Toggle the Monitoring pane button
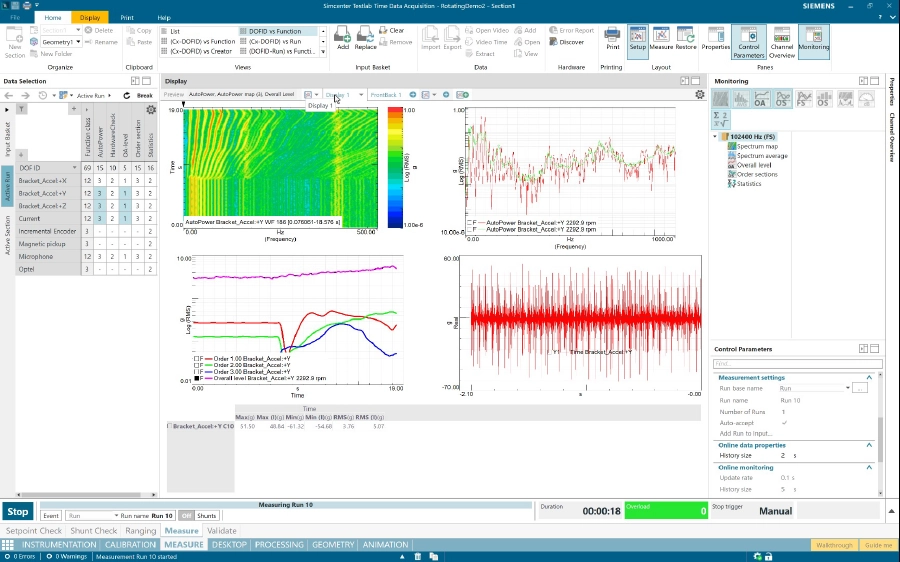This screenshot has height=562, width=900. [813, 40]
